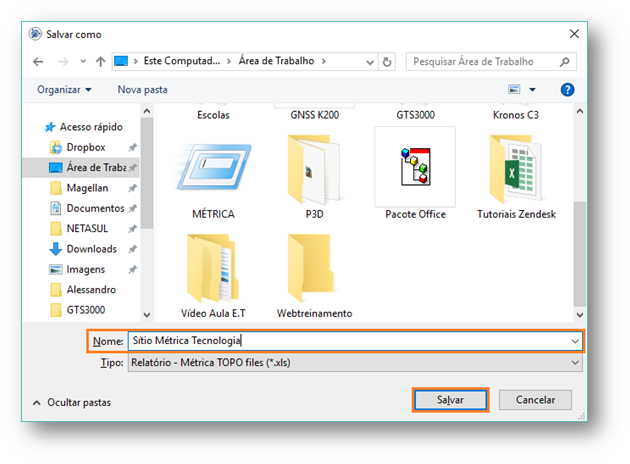Click the refresh address bar icon

coord(387,61)
